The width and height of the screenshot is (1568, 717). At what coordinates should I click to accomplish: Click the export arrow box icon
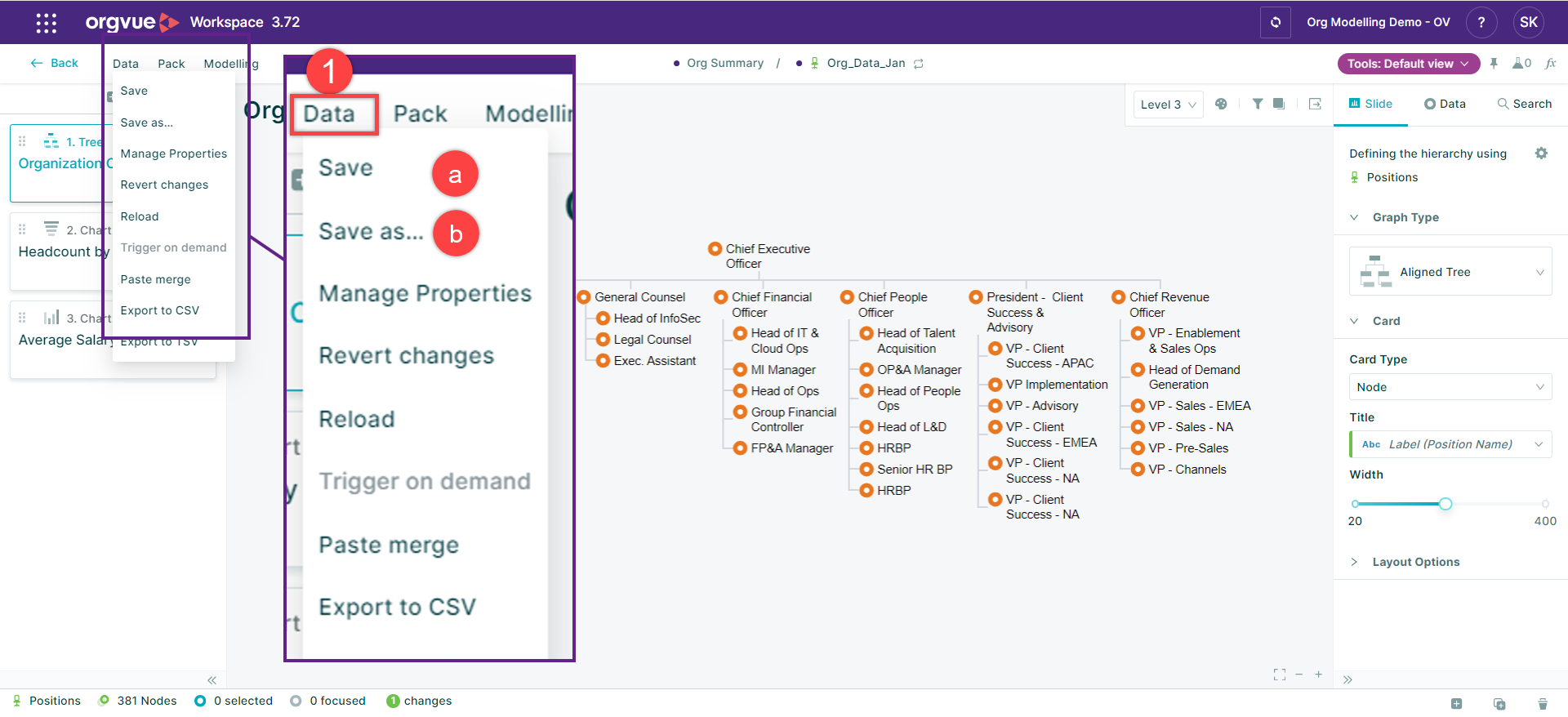pyautogui.click(x=1315, y=104)
